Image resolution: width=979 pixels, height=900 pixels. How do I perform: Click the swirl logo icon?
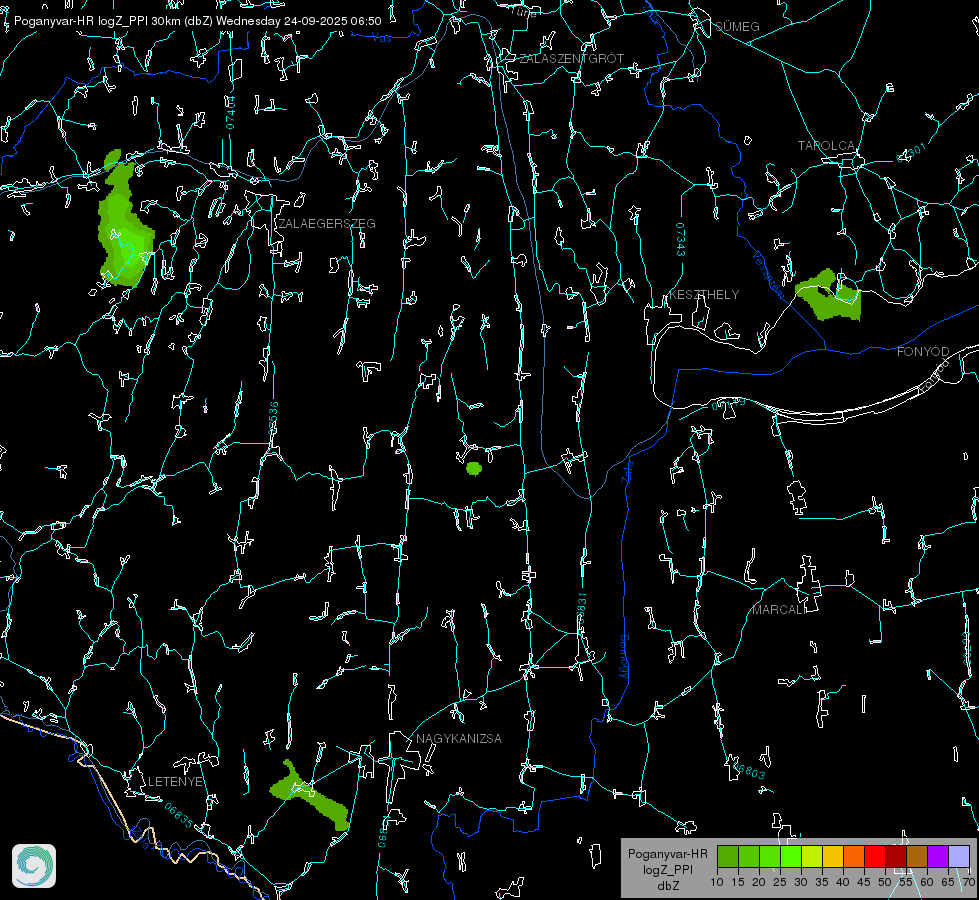pos(34,866)
